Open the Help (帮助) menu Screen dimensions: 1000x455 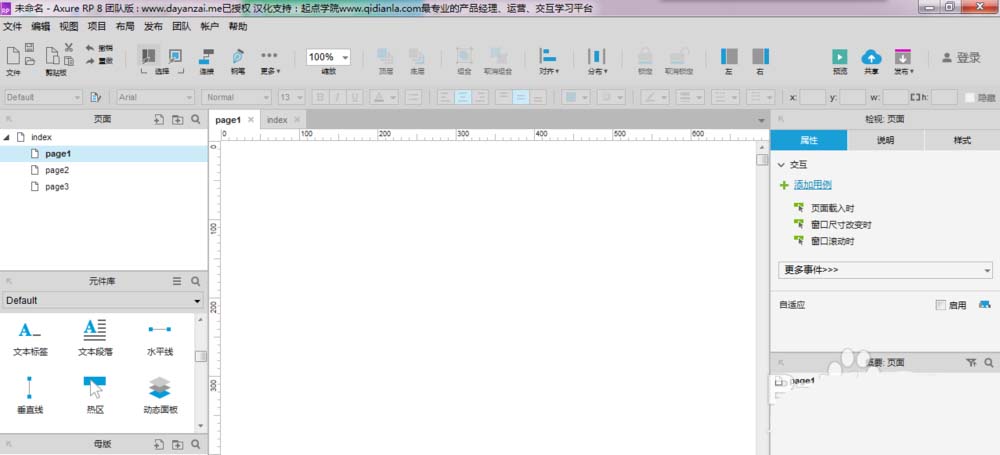pyautogui.click(x=238, y=27)
